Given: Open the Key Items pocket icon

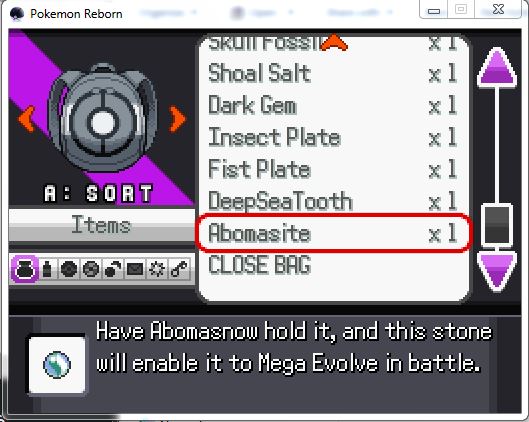Looking at the screenshot, I should coord(179,269).
